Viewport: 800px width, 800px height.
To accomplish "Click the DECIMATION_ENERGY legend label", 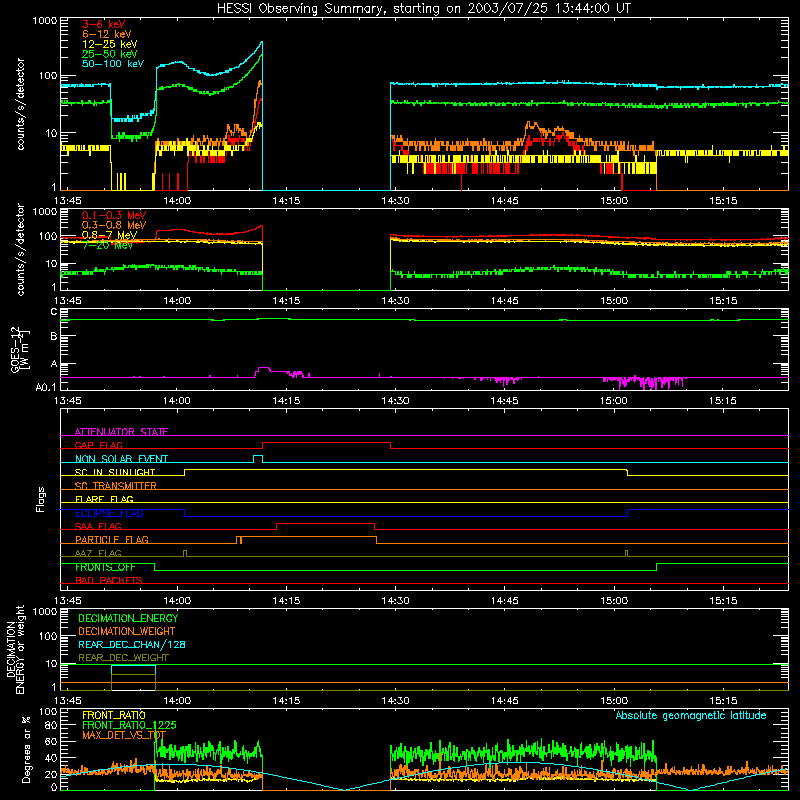I will 128,618.
